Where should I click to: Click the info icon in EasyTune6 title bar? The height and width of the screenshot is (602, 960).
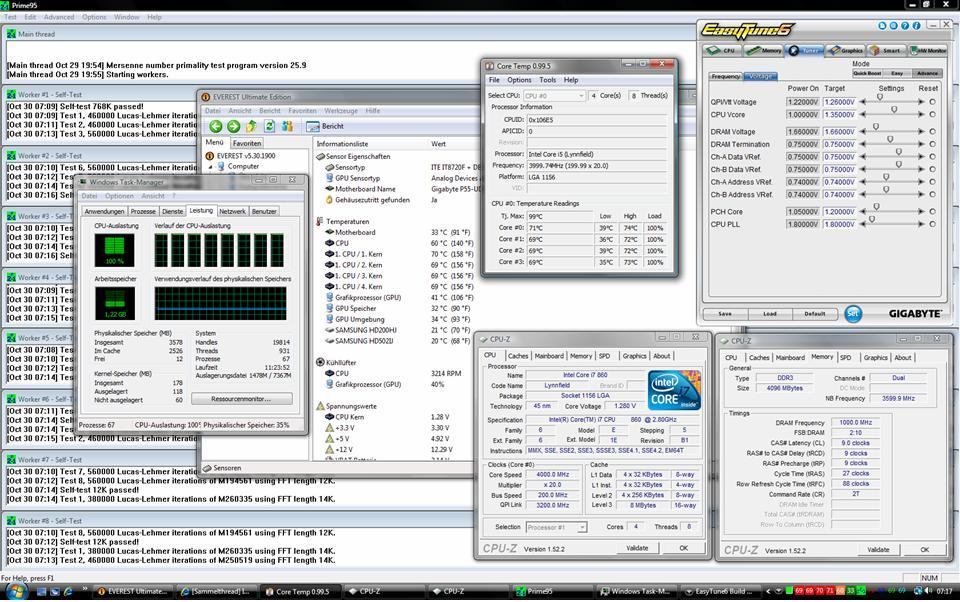(917, 26)
